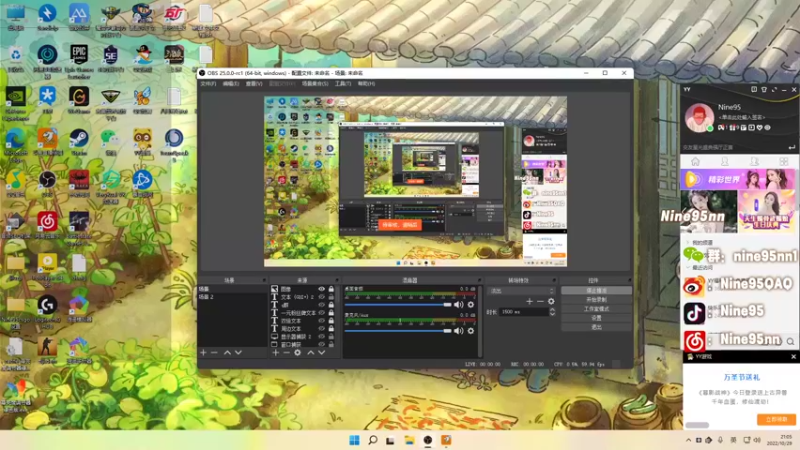Move the selected scene down
Image resolution: width=800 pixels, height=450 pixels.
(238, 353)
